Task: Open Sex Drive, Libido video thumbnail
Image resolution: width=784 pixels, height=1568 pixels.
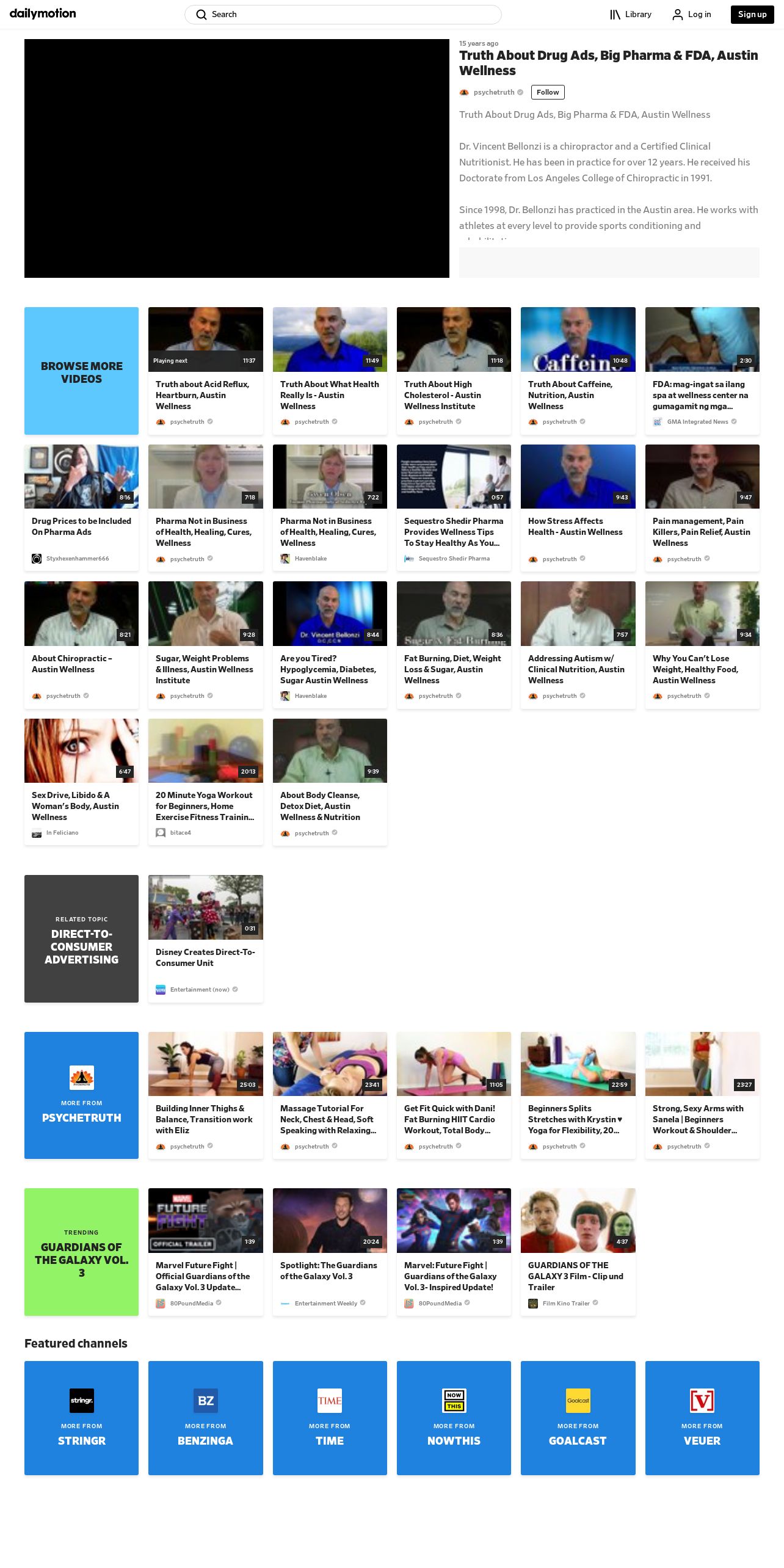Action: tap(82, 750)
